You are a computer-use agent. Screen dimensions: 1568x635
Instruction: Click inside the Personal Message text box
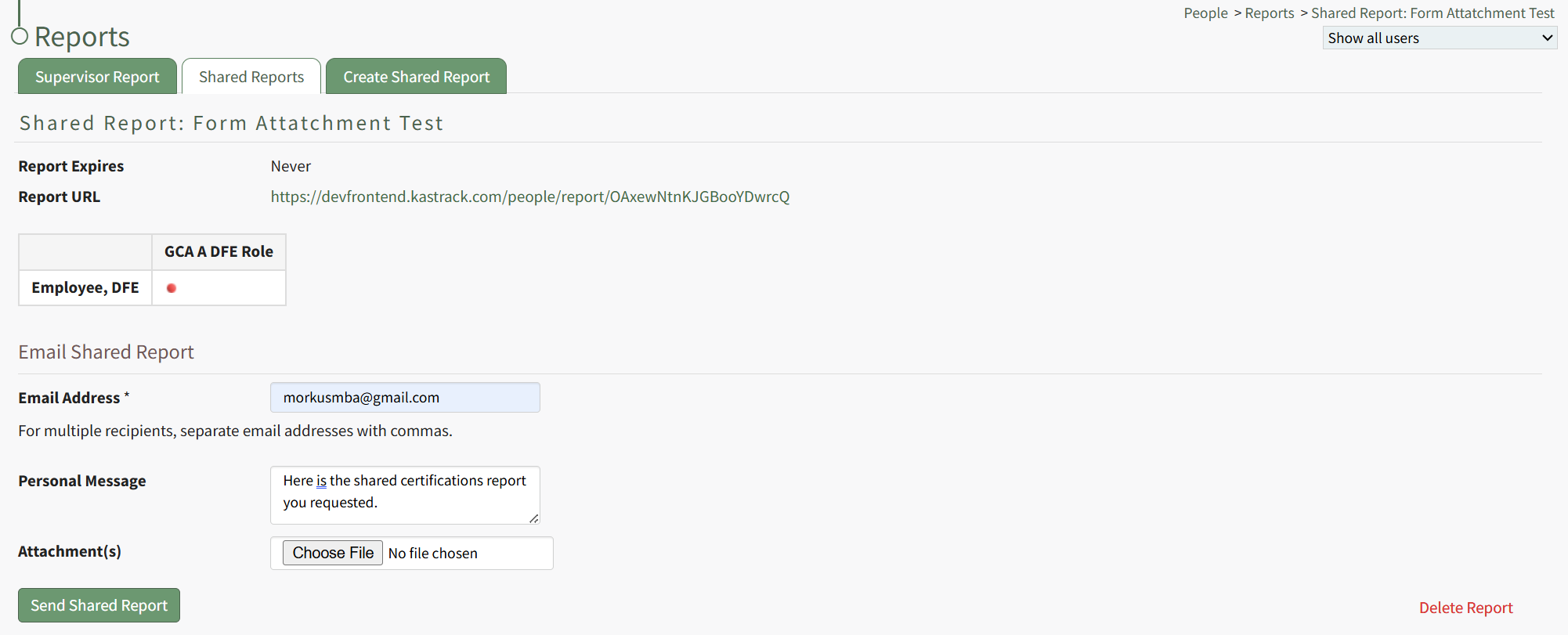click(405, 495)
